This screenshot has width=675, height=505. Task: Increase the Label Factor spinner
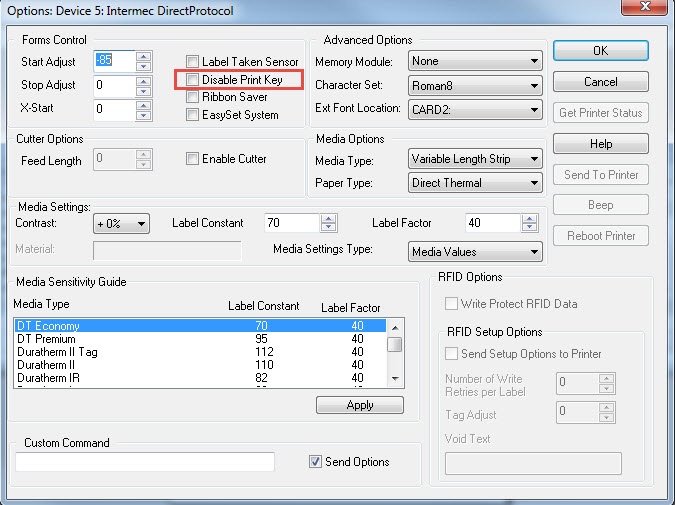pos(529,218)
